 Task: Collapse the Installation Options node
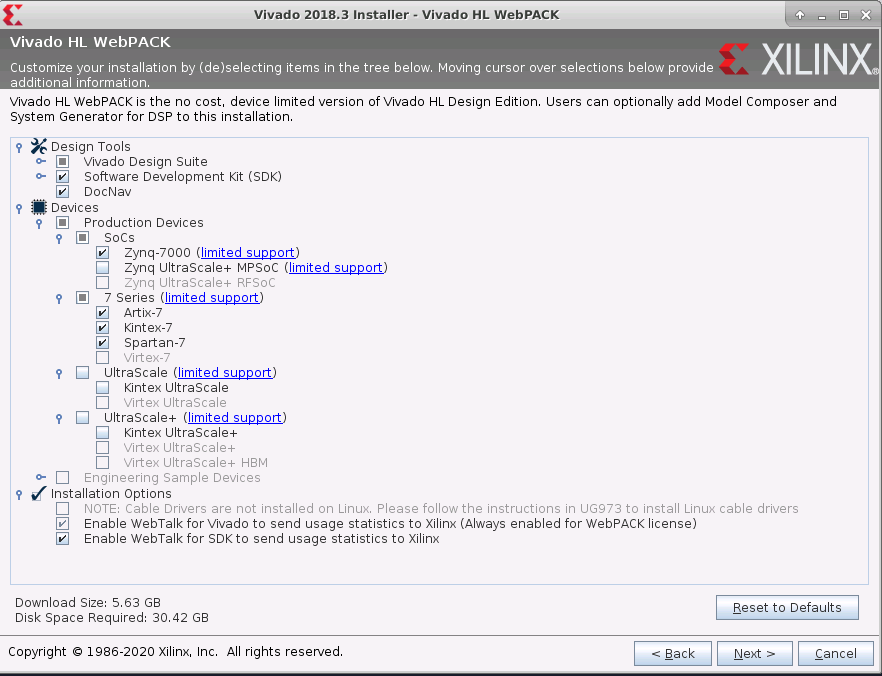point(19,495)
